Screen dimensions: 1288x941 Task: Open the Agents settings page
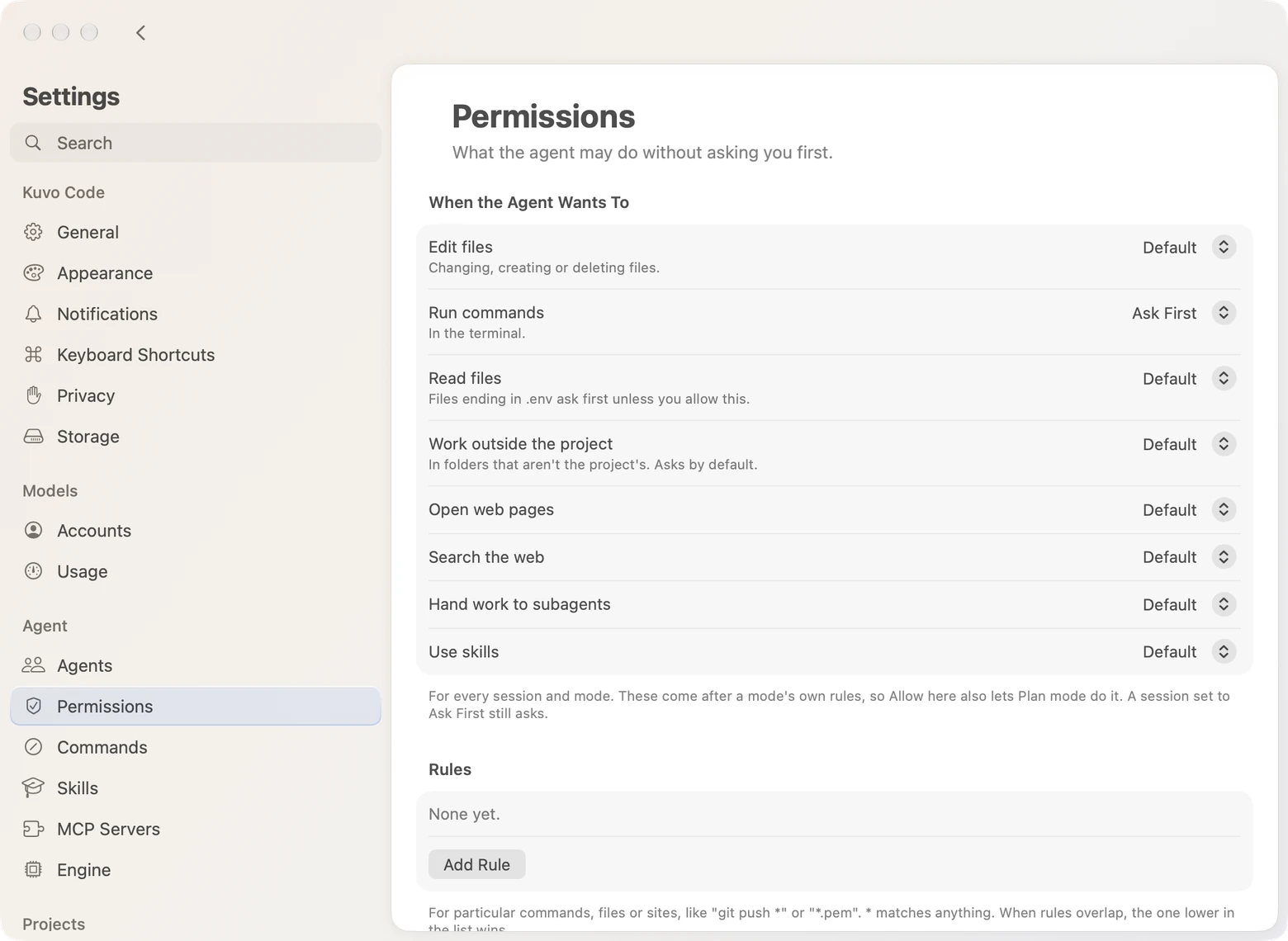pos(196,665)
